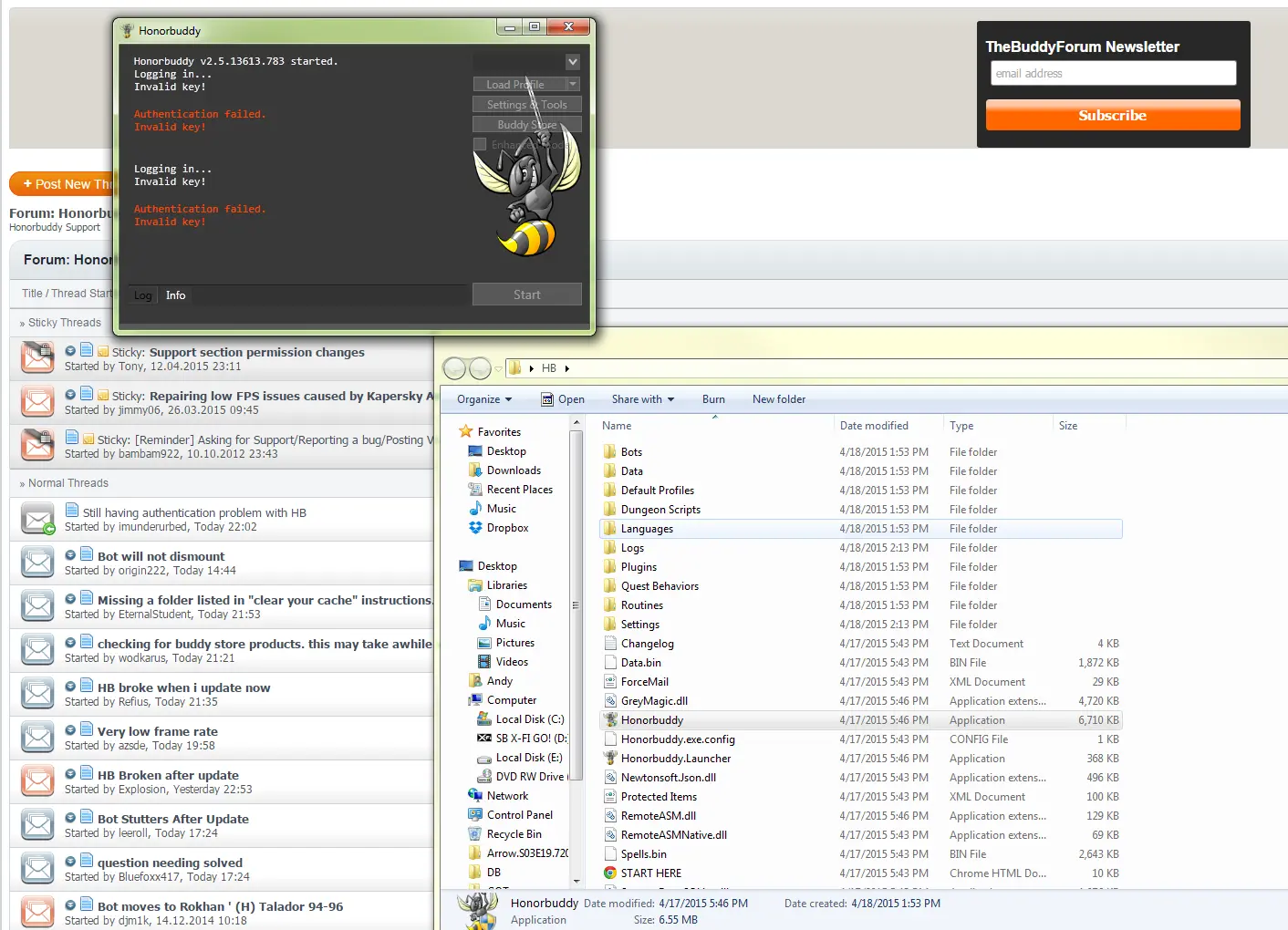Image resolution: width=1288 pixels, height=930 pixels.
Task: Open the Bots folder icon
Action: coord(610,451)
